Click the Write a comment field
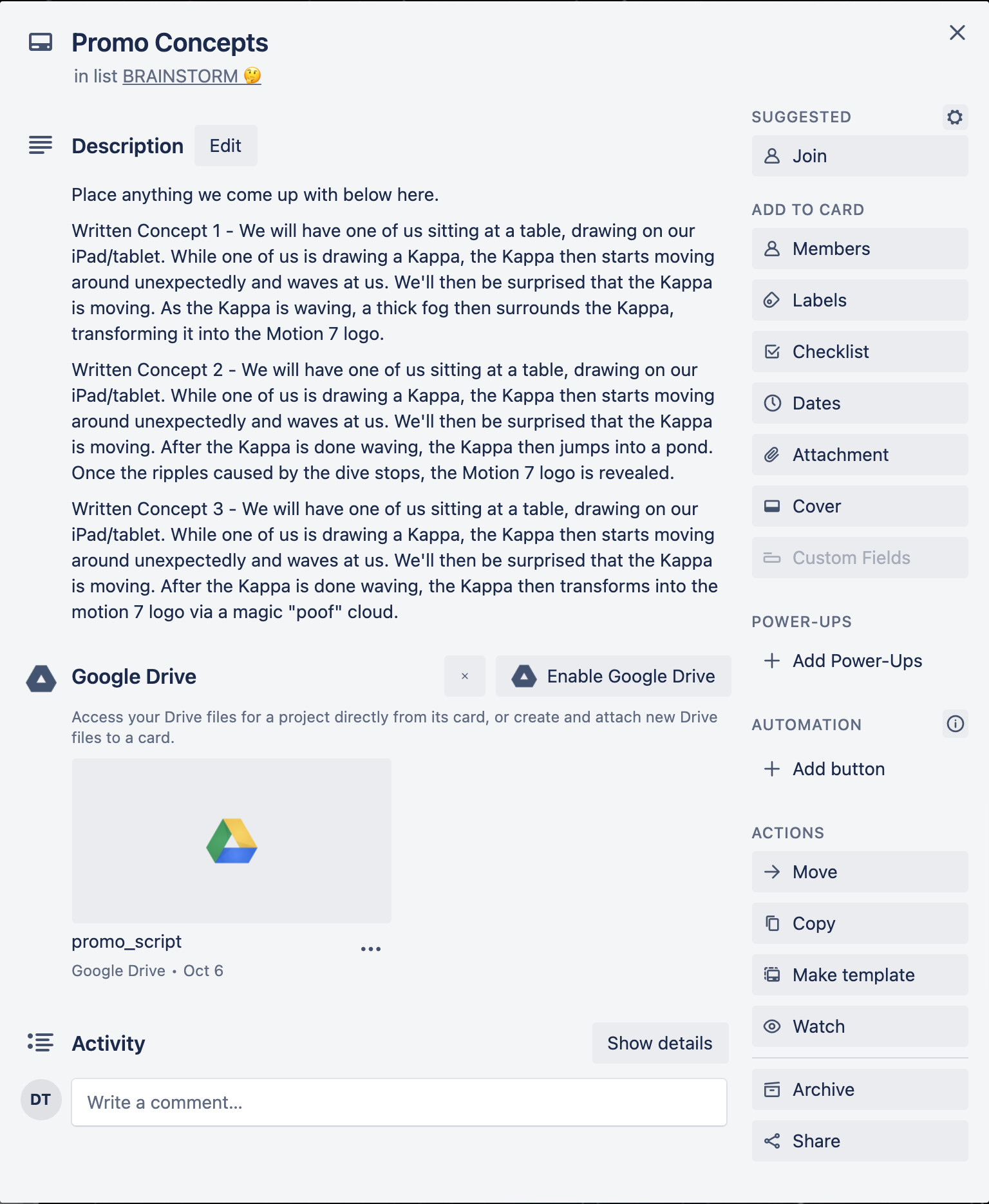The height and width of the screenshot is (1204, 989). pyautogui.click(x=399, y=1102)
